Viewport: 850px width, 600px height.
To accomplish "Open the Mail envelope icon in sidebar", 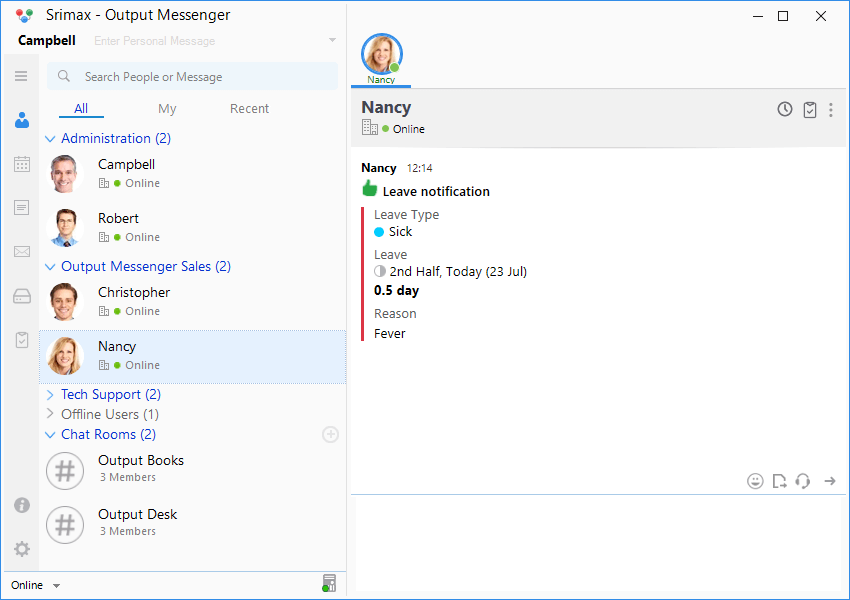I will coord(22,251).
